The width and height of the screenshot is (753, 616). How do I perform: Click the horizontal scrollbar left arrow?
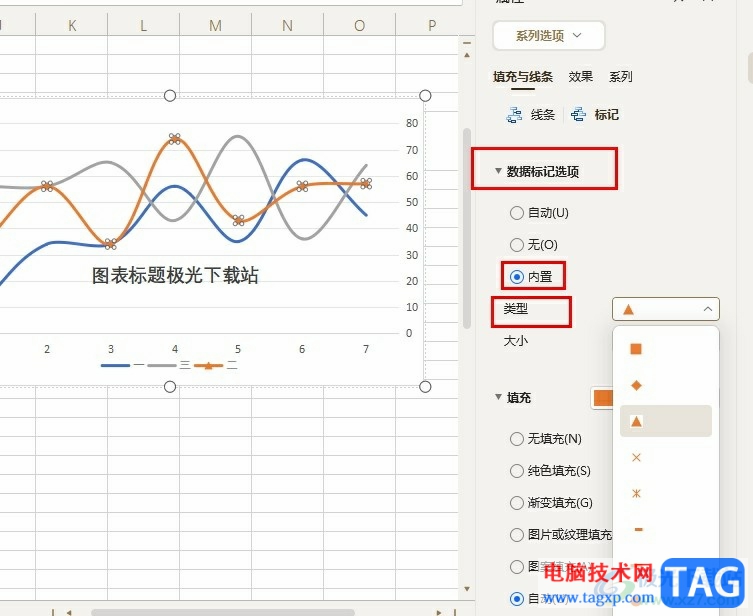(69, 613)
